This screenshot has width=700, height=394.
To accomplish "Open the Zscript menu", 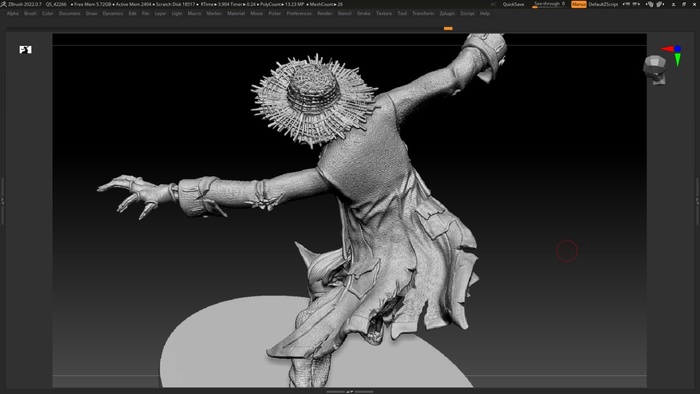I will coord(467,13).
